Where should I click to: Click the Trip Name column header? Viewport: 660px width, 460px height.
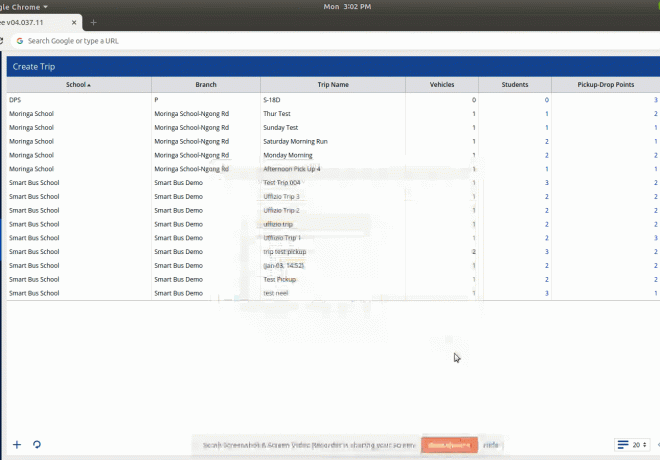tap(332, 85)
